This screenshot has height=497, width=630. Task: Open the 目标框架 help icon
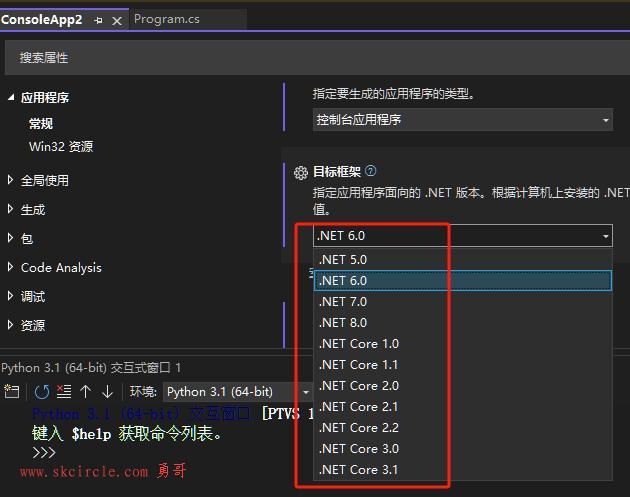click(370, 171)
